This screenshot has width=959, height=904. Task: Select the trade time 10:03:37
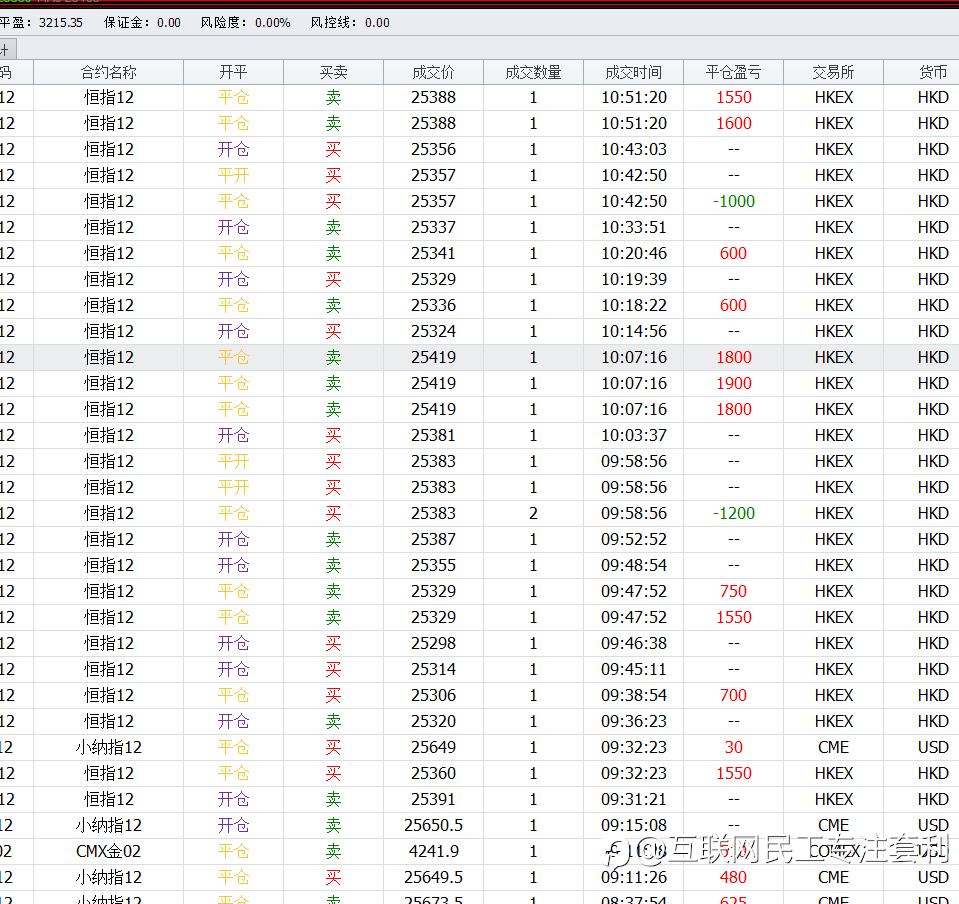[634, 435]
